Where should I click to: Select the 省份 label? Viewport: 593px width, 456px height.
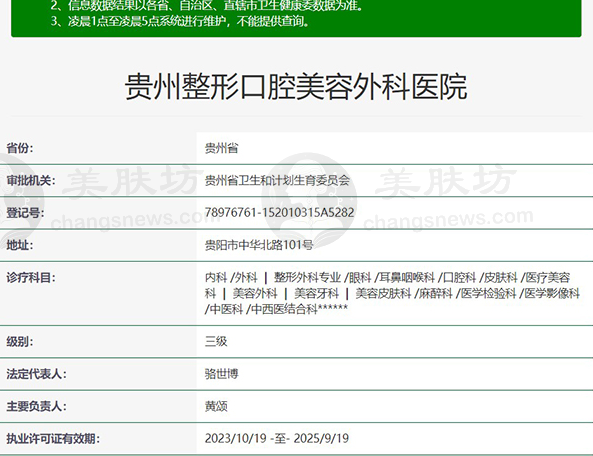(x=20, y=148)
